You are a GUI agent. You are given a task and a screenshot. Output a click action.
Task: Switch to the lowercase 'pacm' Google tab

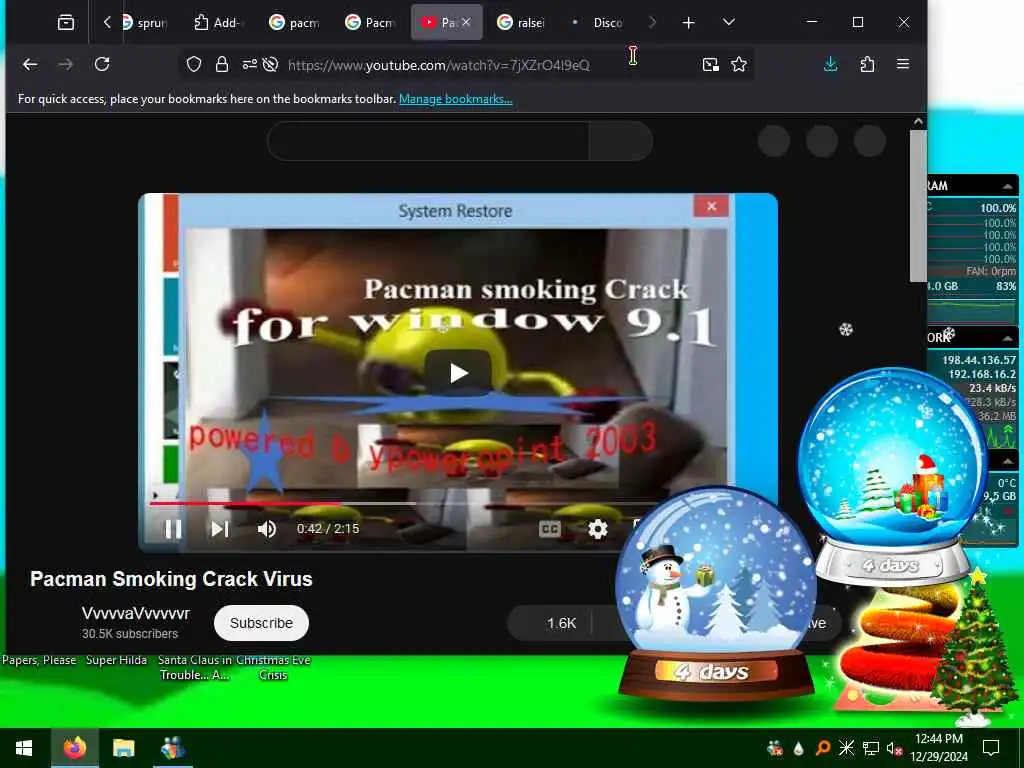295,23
